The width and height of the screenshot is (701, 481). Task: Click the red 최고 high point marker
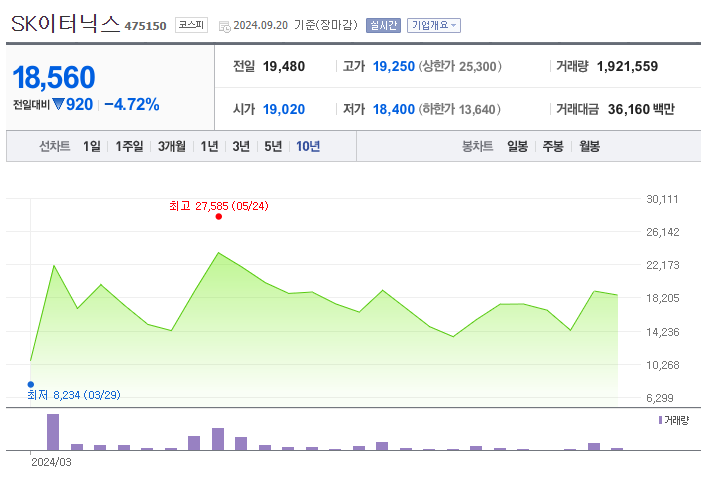[219, 217]
